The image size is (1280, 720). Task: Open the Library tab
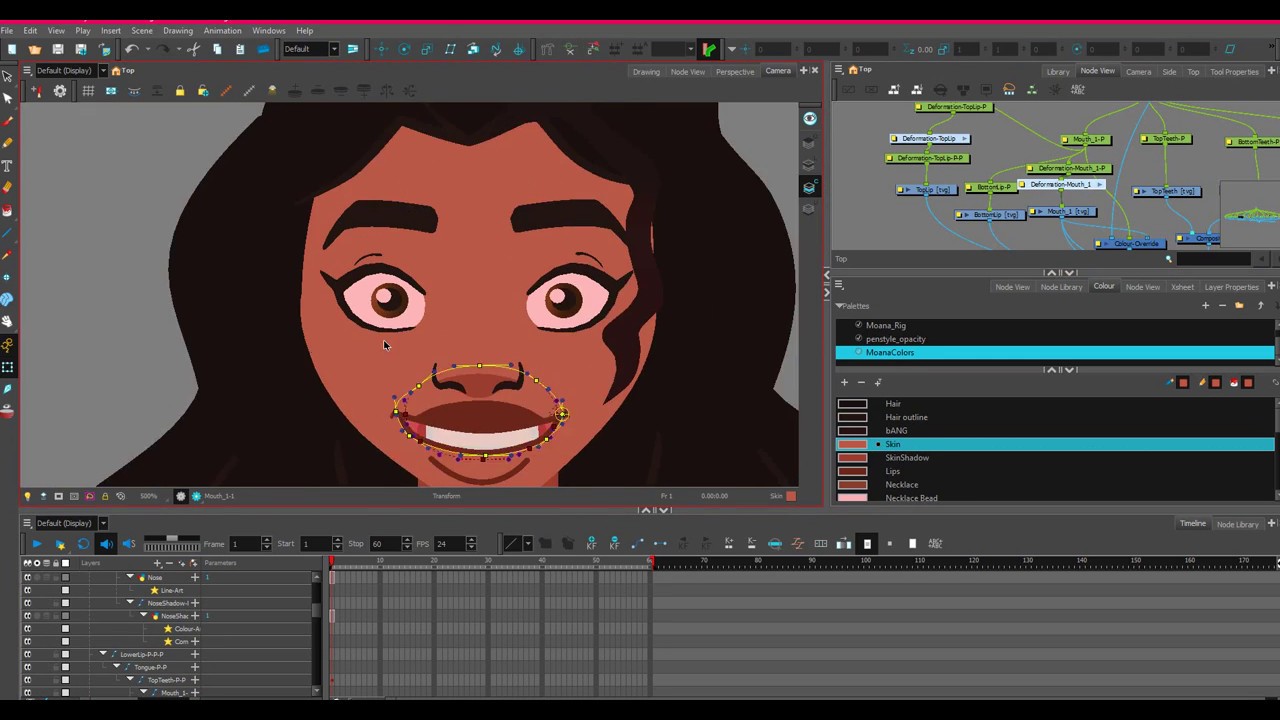(1058, 72)
